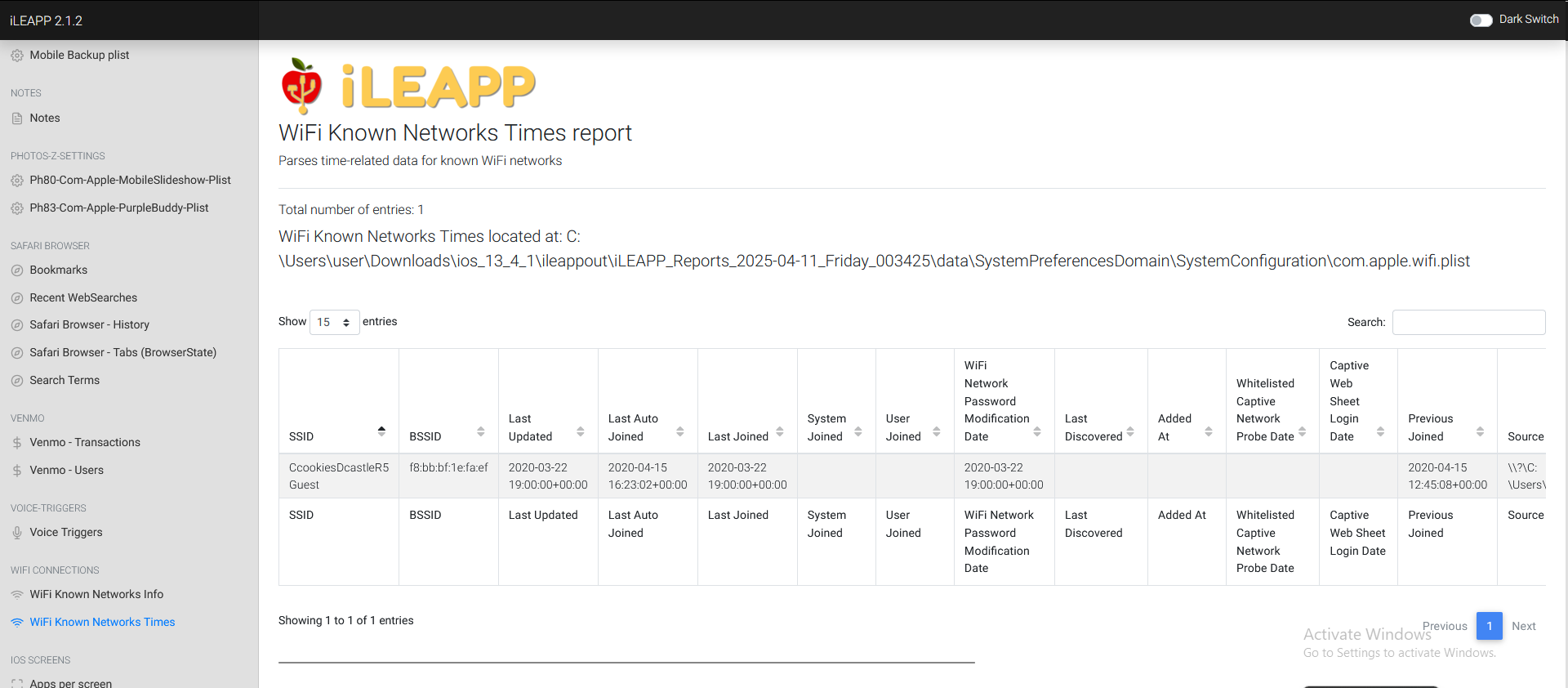Screen dimensions: 1568x688
Task: Click 'Showing 1 to 1 of 1 entries'
Action: click(345, 621)
